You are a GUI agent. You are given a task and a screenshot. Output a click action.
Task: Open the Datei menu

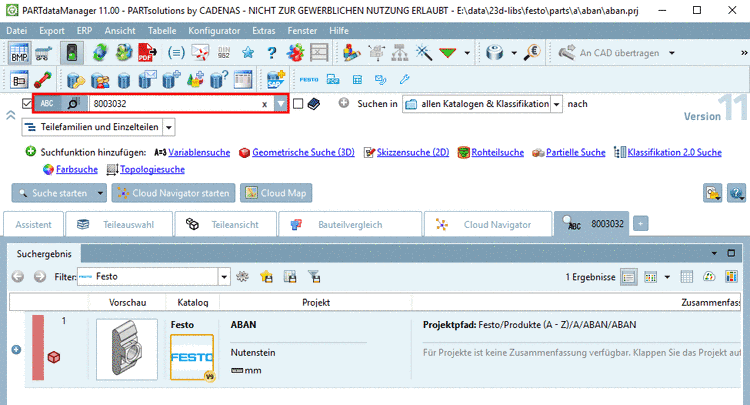tap(17, 31)
